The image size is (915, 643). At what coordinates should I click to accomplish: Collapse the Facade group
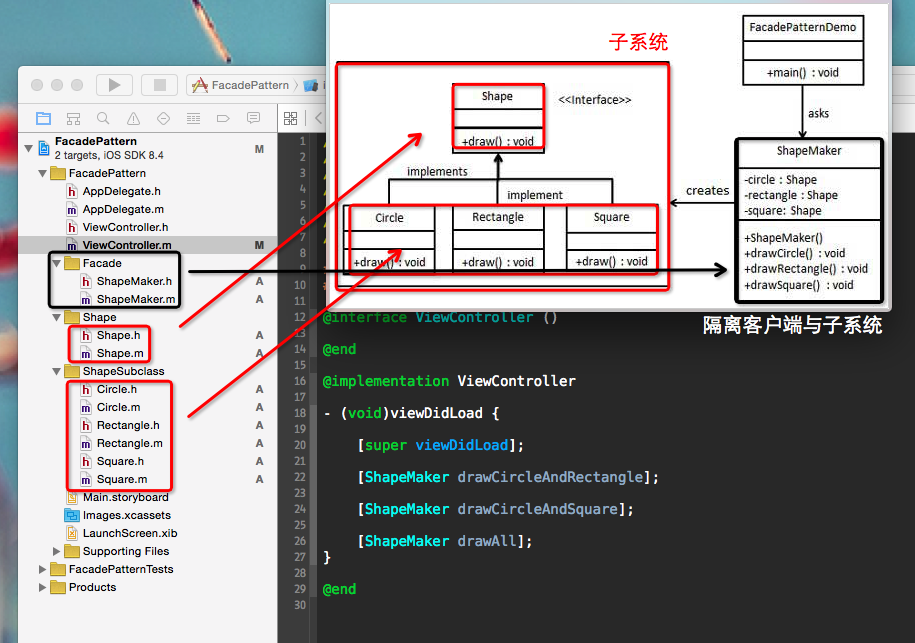(x=57, y=263)
